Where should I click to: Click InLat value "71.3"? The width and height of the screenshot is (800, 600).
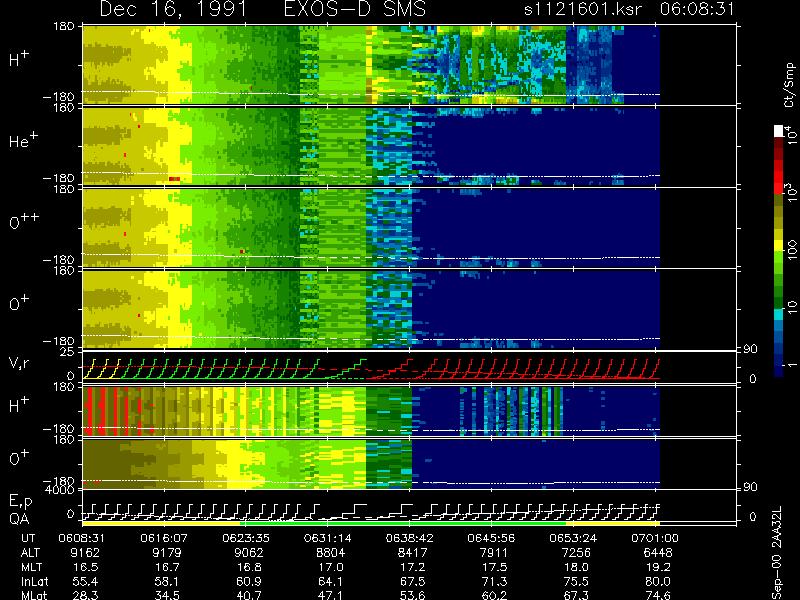[x=494, y=581]
